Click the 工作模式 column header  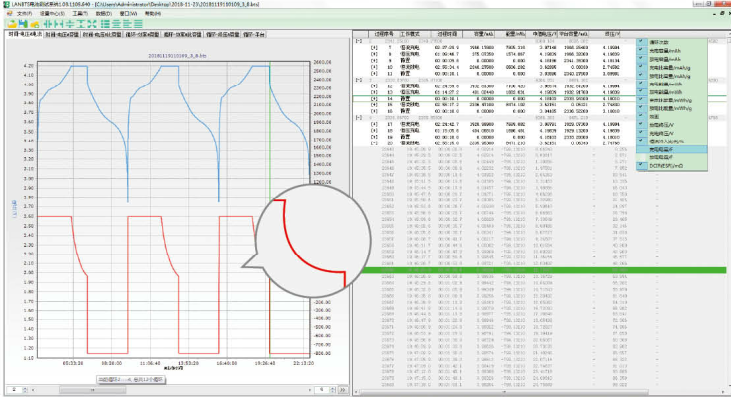[410, 34]
